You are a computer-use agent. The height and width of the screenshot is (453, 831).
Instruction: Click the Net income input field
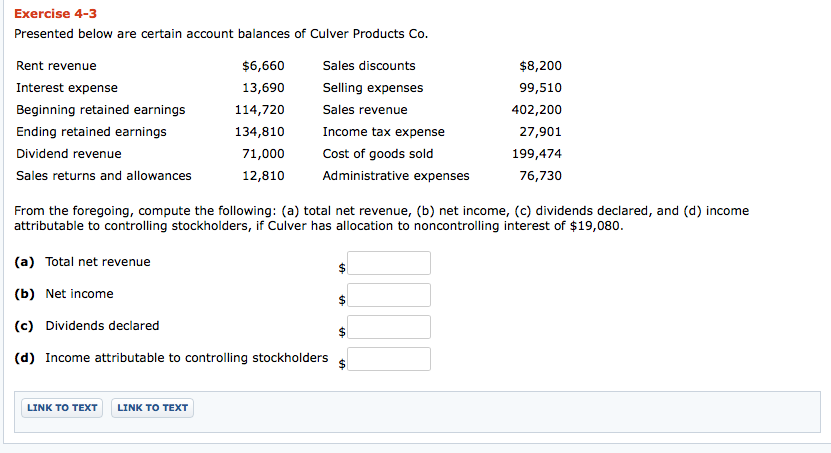[388, 295]
